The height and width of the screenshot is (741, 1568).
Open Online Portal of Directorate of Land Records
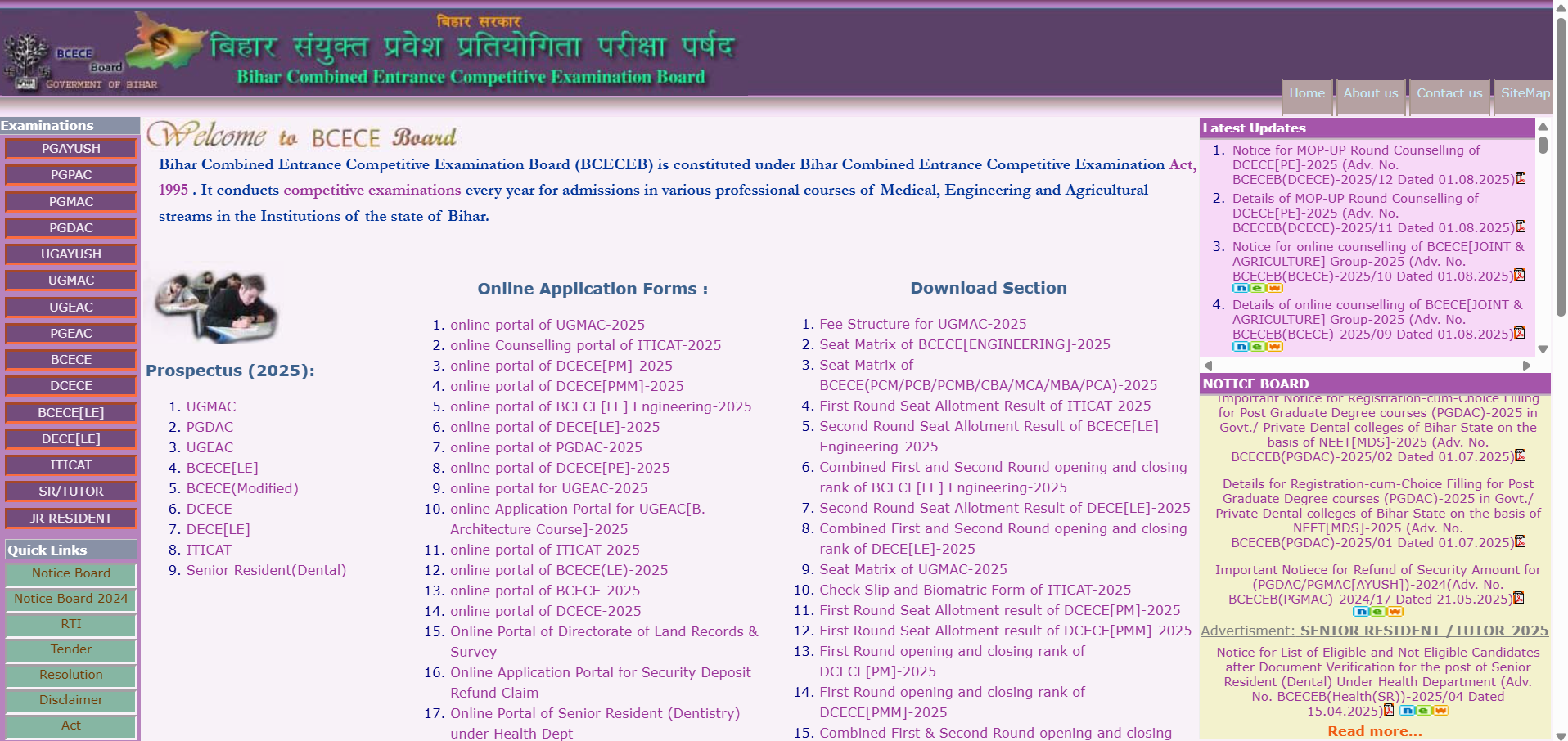pyautogui.click(x=604, y=641)
